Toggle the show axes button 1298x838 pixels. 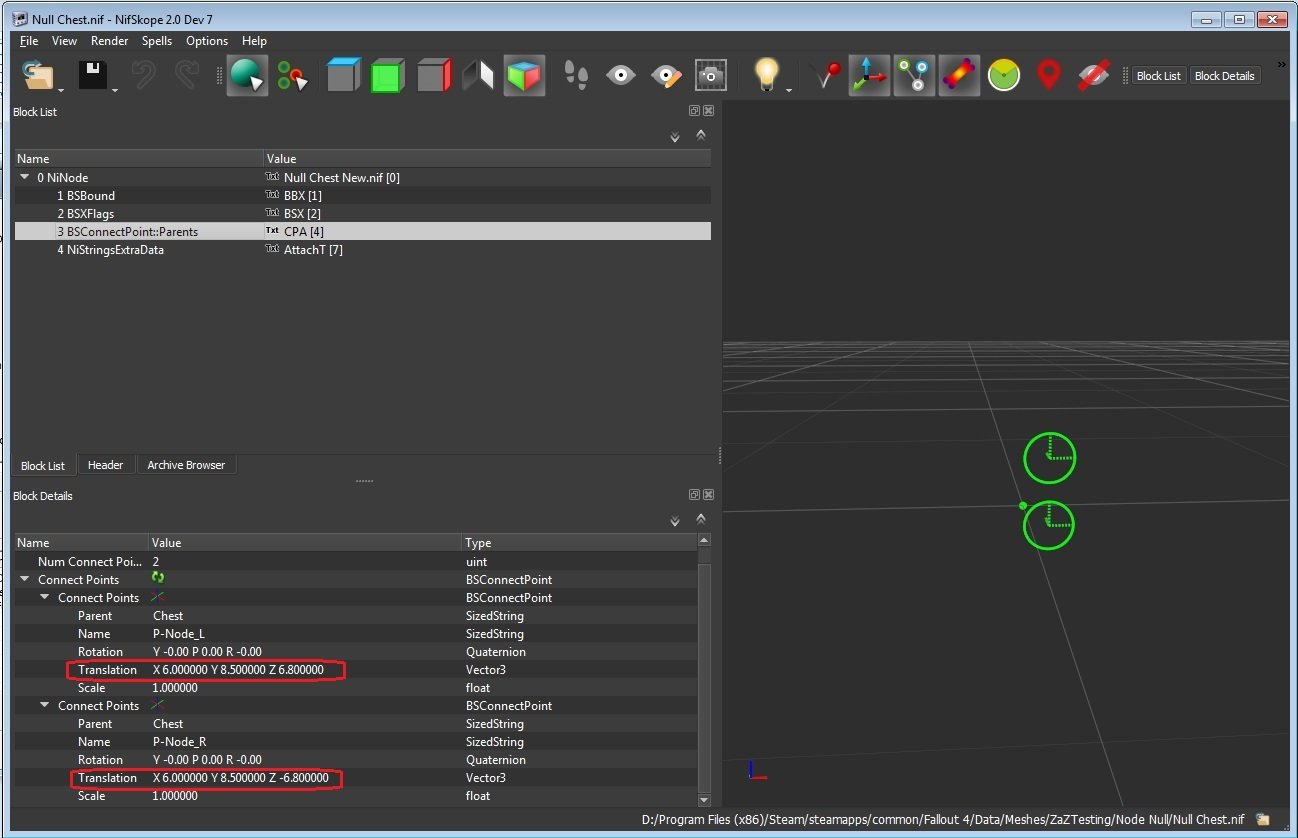click(868, 75)
